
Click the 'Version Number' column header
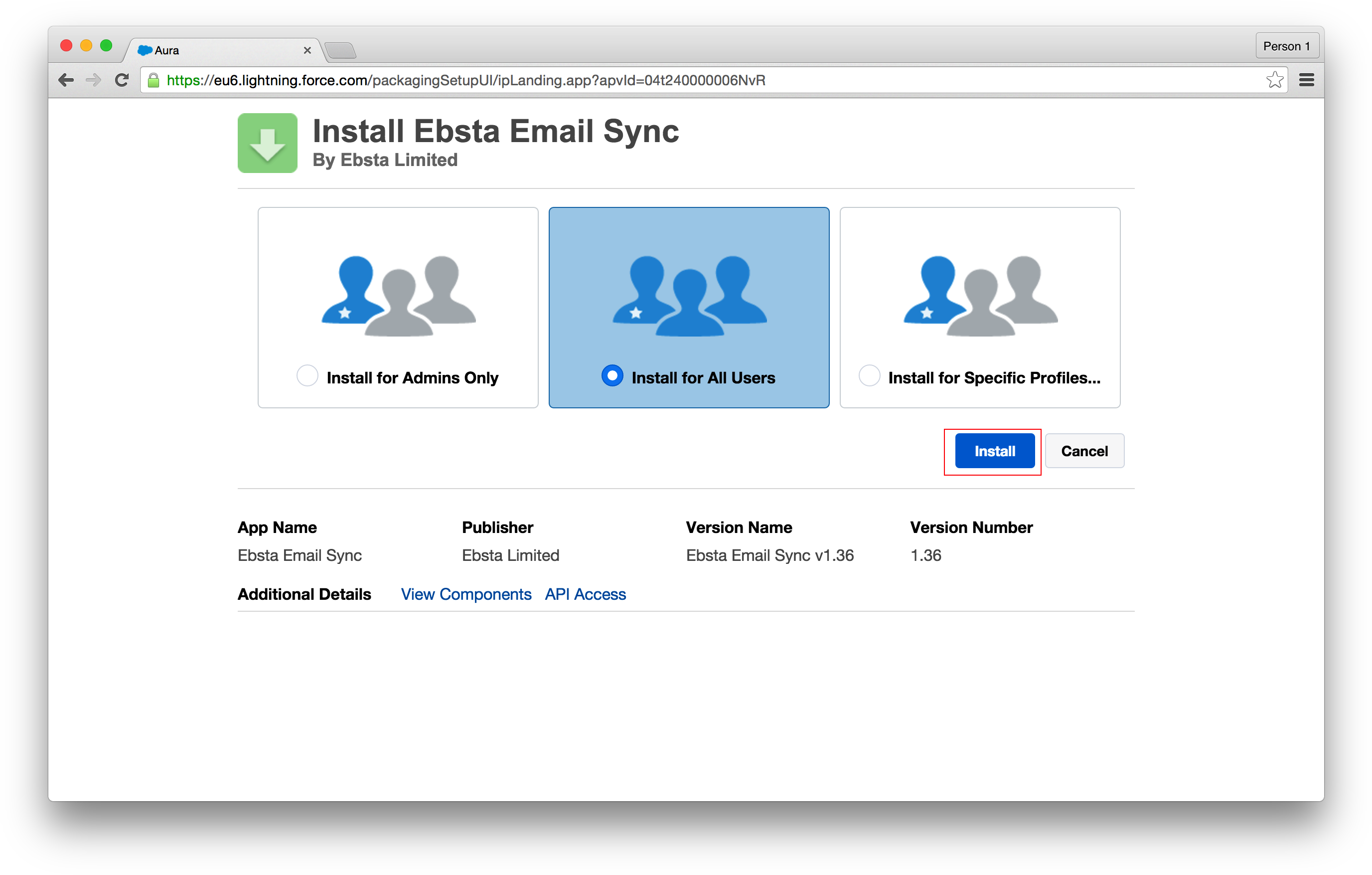point(971,527)
